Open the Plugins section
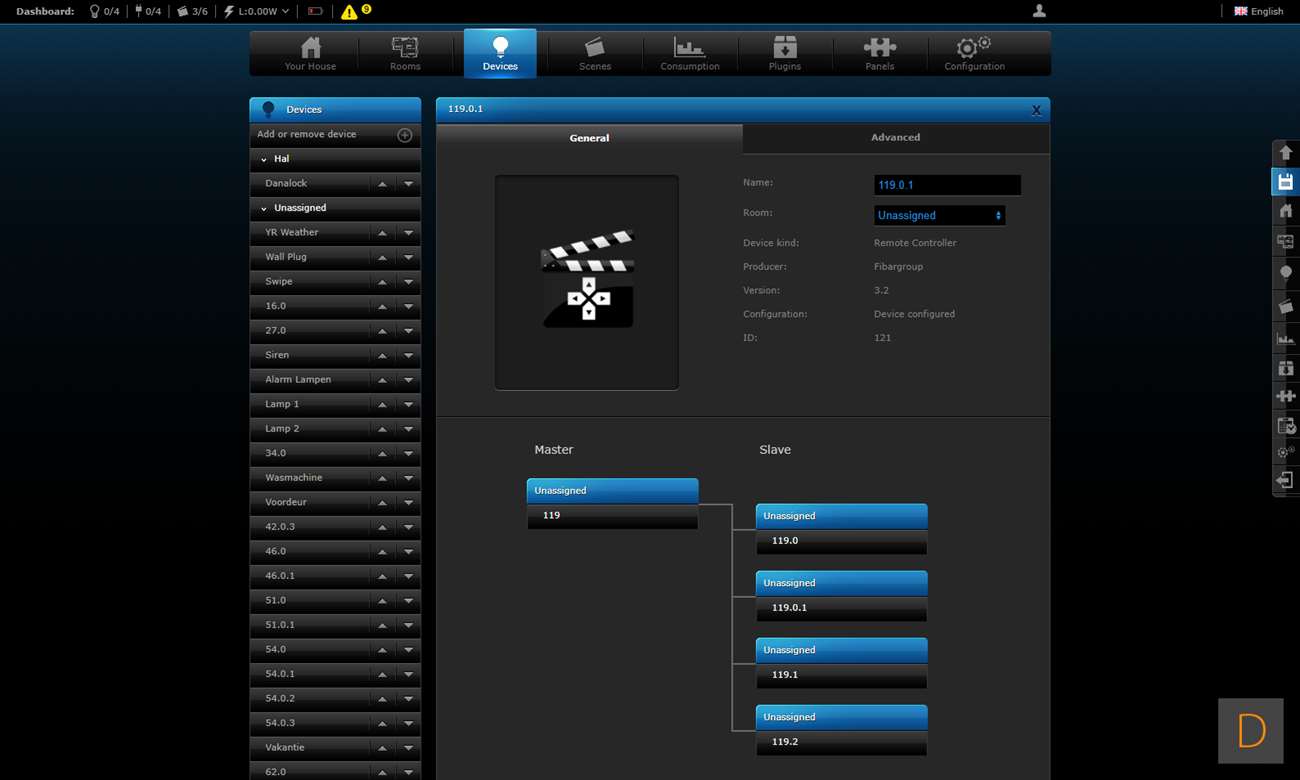This screenshot has height=780, width=1300. pos(785,54)
